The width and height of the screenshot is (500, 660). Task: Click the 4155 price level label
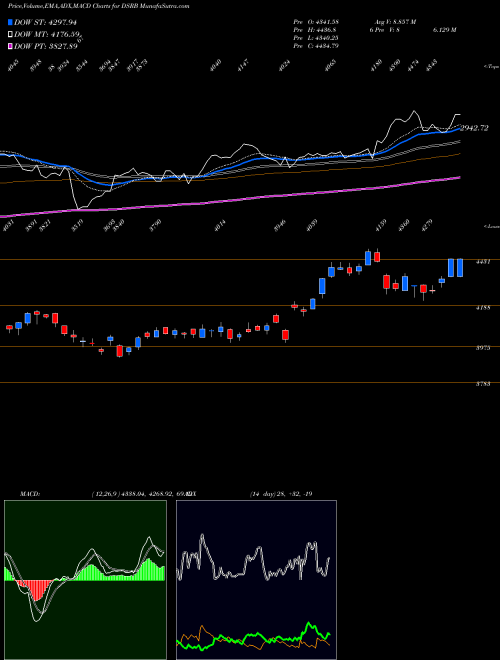click(482, 308)
